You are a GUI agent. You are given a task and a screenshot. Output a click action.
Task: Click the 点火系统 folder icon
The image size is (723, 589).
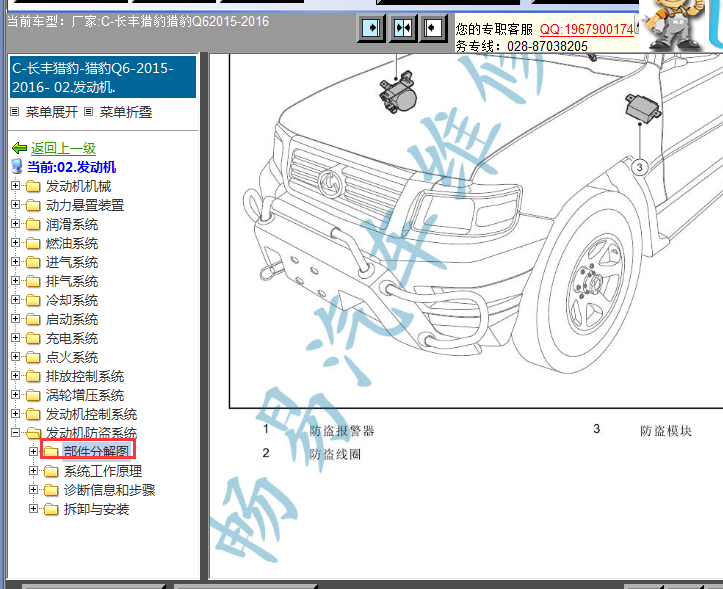tap(33, 357)
